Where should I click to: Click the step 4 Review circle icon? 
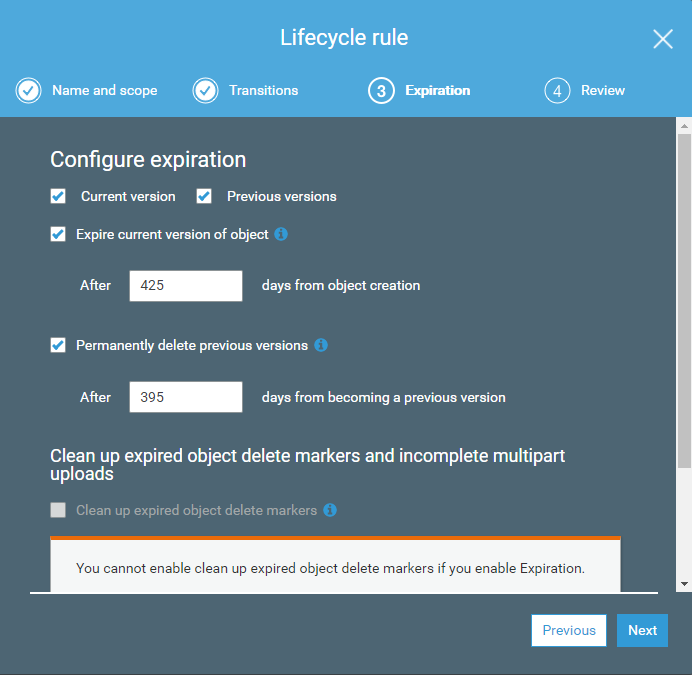click(557, 91)
